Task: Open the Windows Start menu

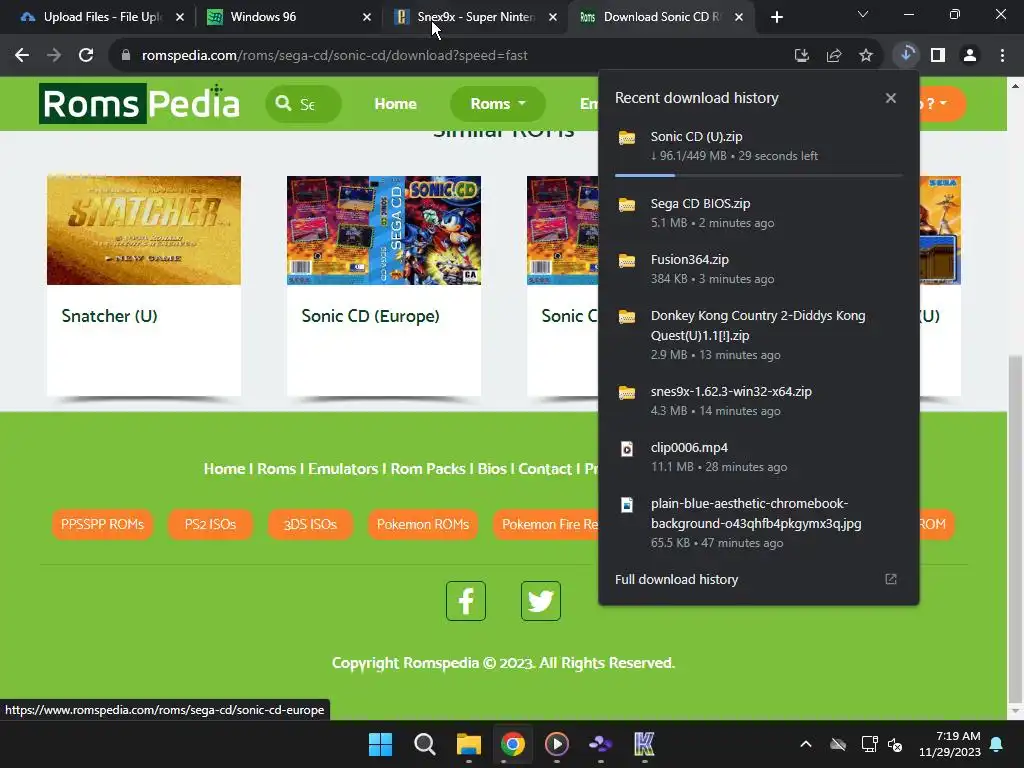Action: (380, 744)
